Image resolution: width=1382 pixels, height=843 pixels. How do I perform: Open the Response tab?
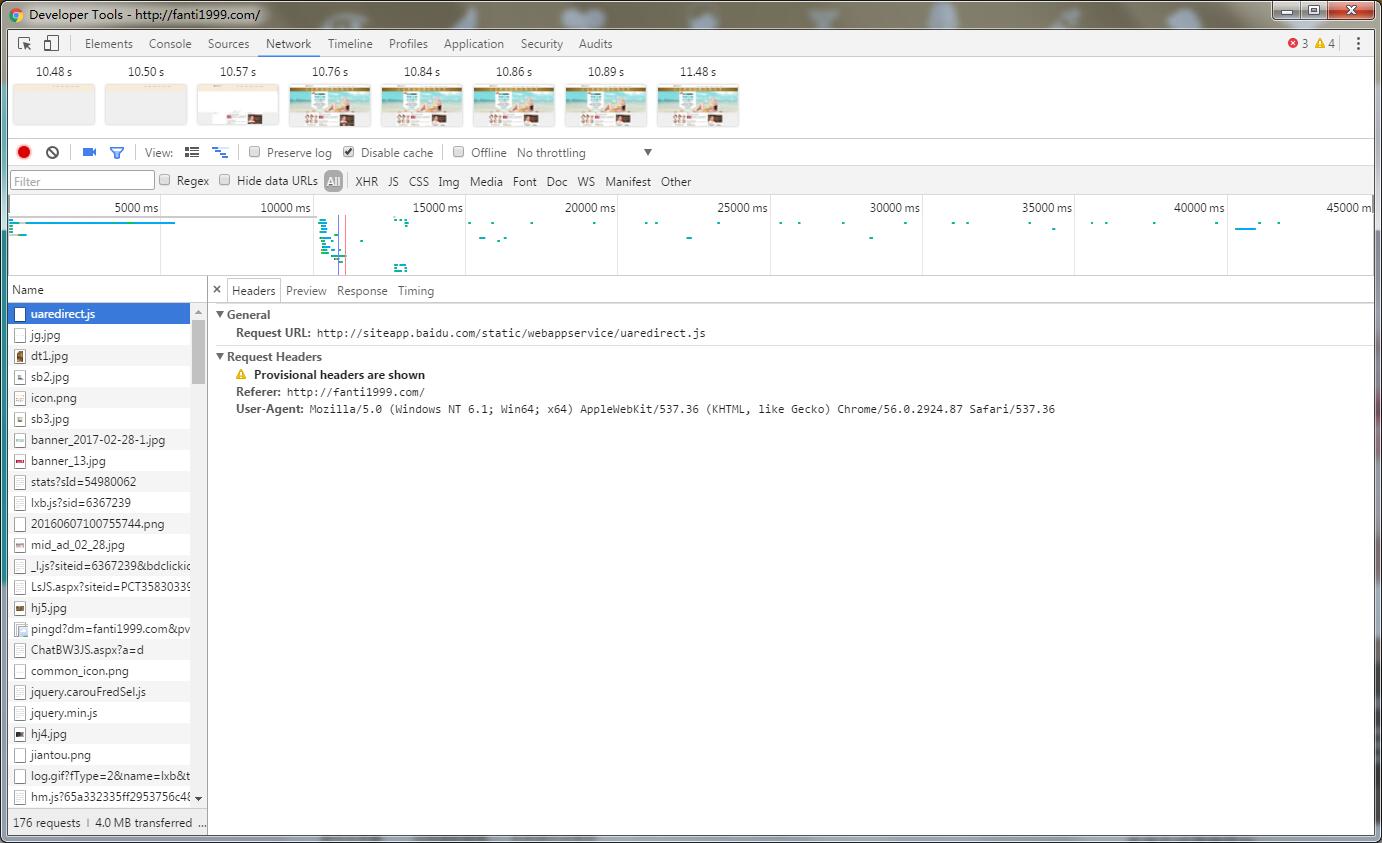[x=362, y=290]
